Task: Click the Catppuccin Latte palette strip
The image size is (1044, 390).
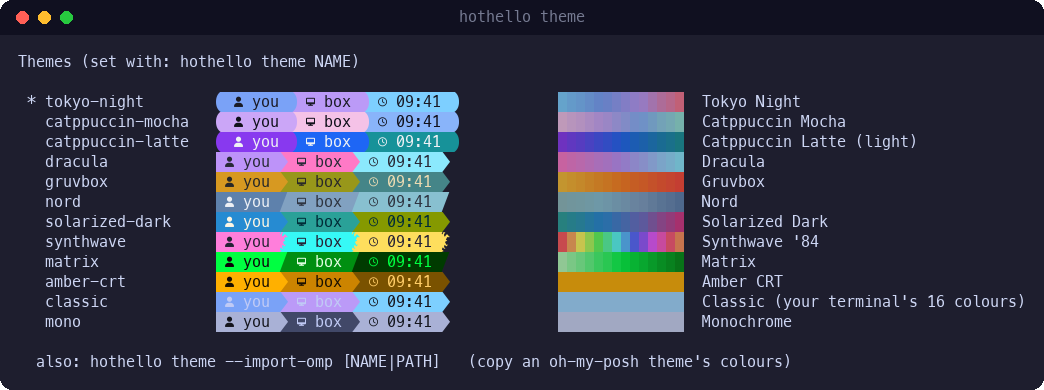Action: pyautogui.click(x=621, y=142)
